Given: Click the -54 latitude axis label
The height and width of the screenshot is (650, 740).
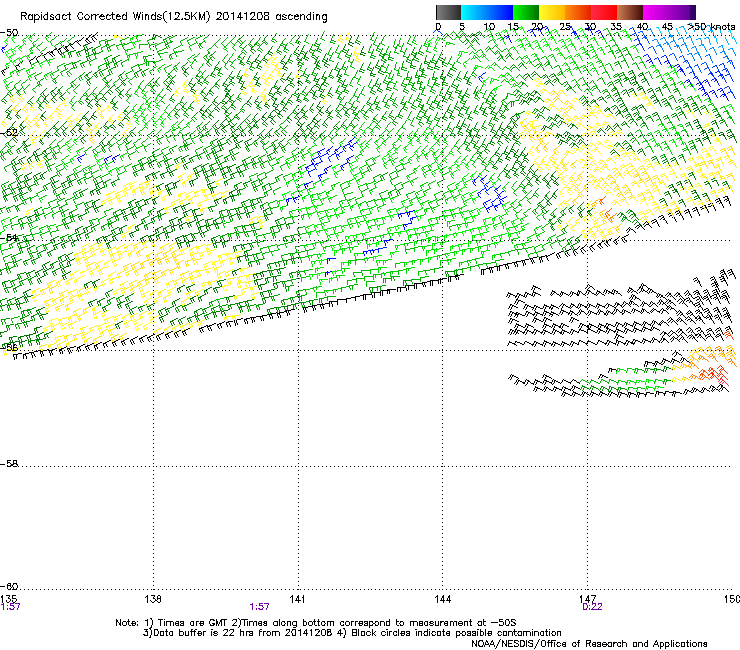Looking at the screenshot, I should tap(9, 238).
